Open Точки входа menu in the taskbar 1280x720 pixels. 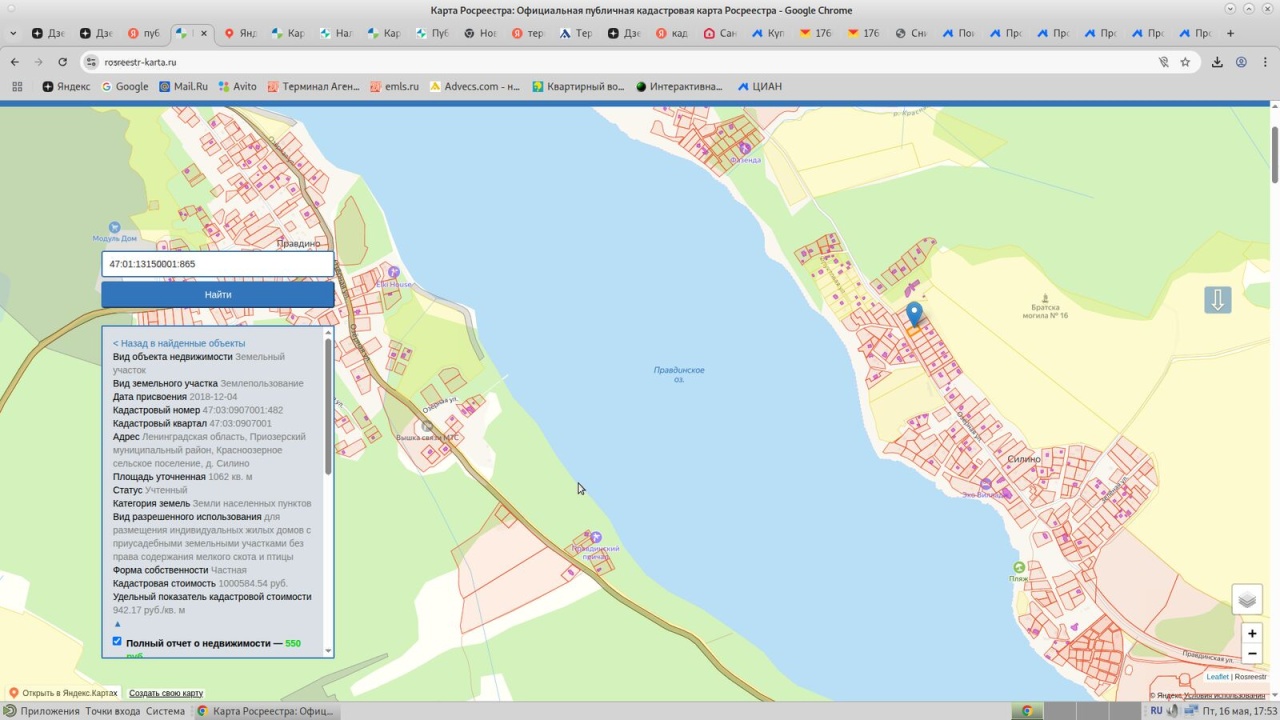pyautogui.click(x=113, y=711)
